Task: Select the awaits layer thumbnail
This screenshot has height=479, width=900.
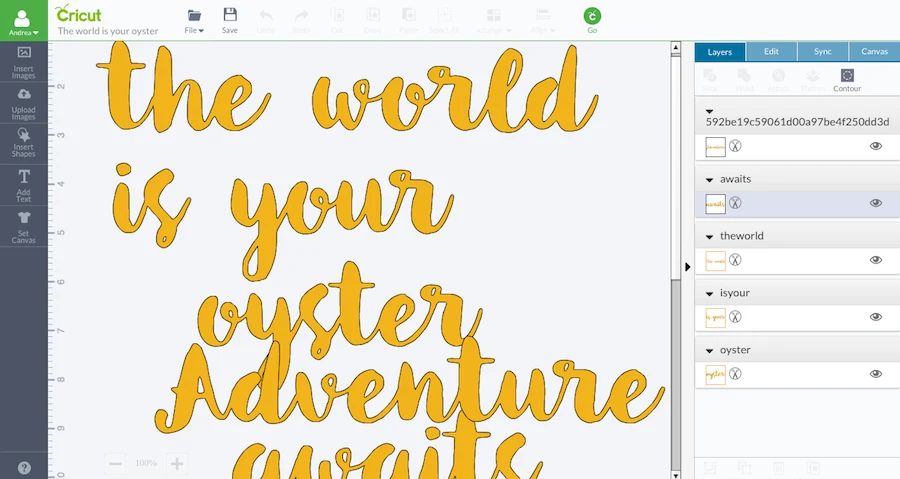Action: coord(715,203)
